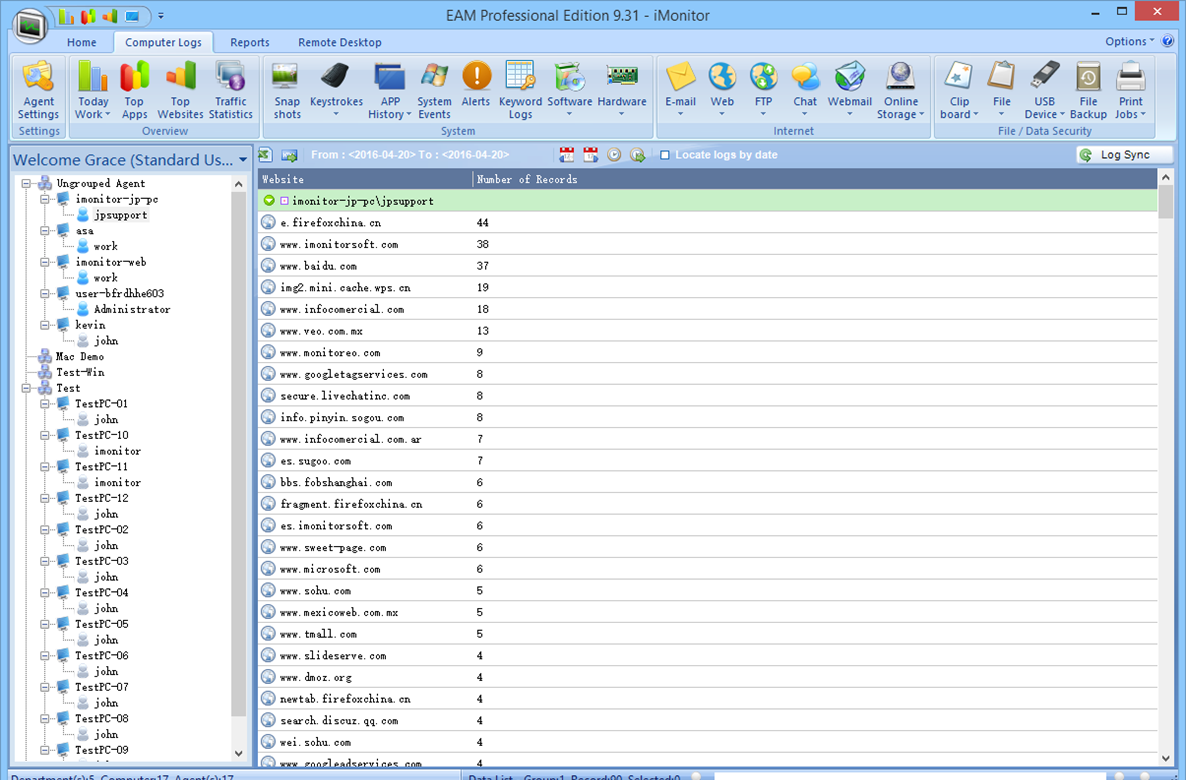Open the Welcome Grace user dropdown
This screenshot has width=1186, height=780.
(243, 160)
